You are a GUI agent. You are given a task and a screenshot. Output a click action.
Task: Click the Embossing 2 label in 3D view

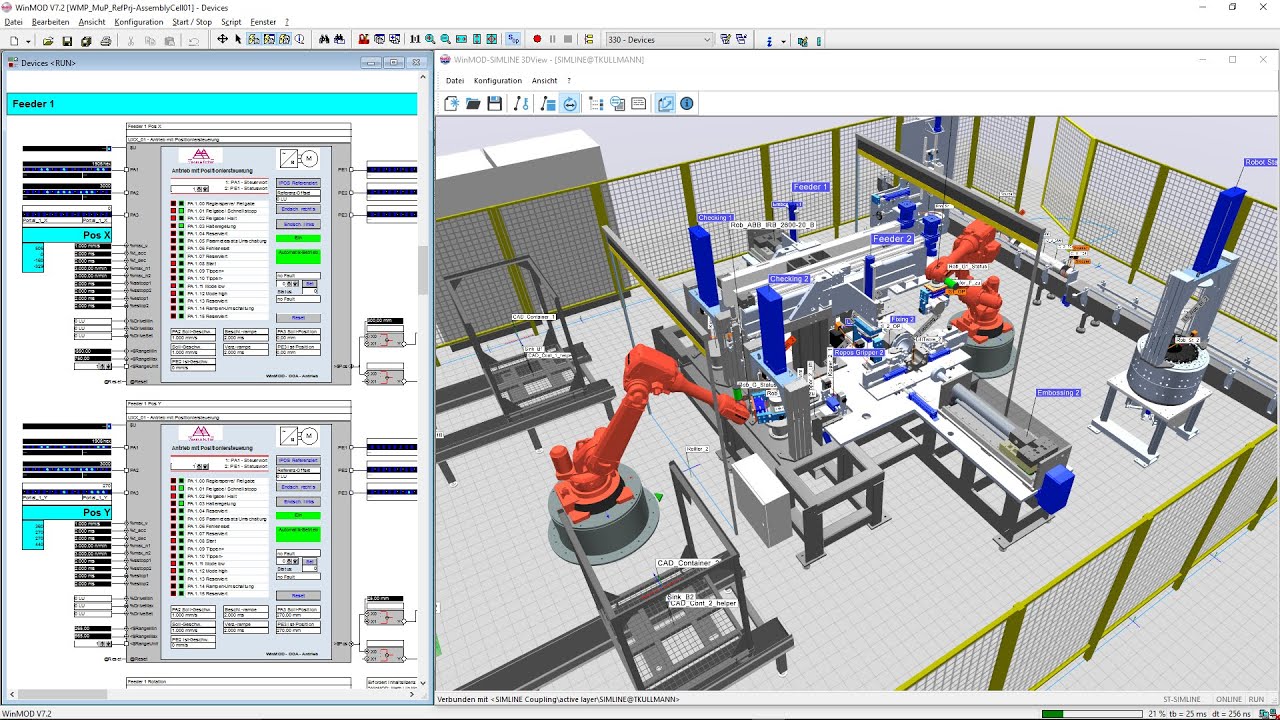[1059, 393]
